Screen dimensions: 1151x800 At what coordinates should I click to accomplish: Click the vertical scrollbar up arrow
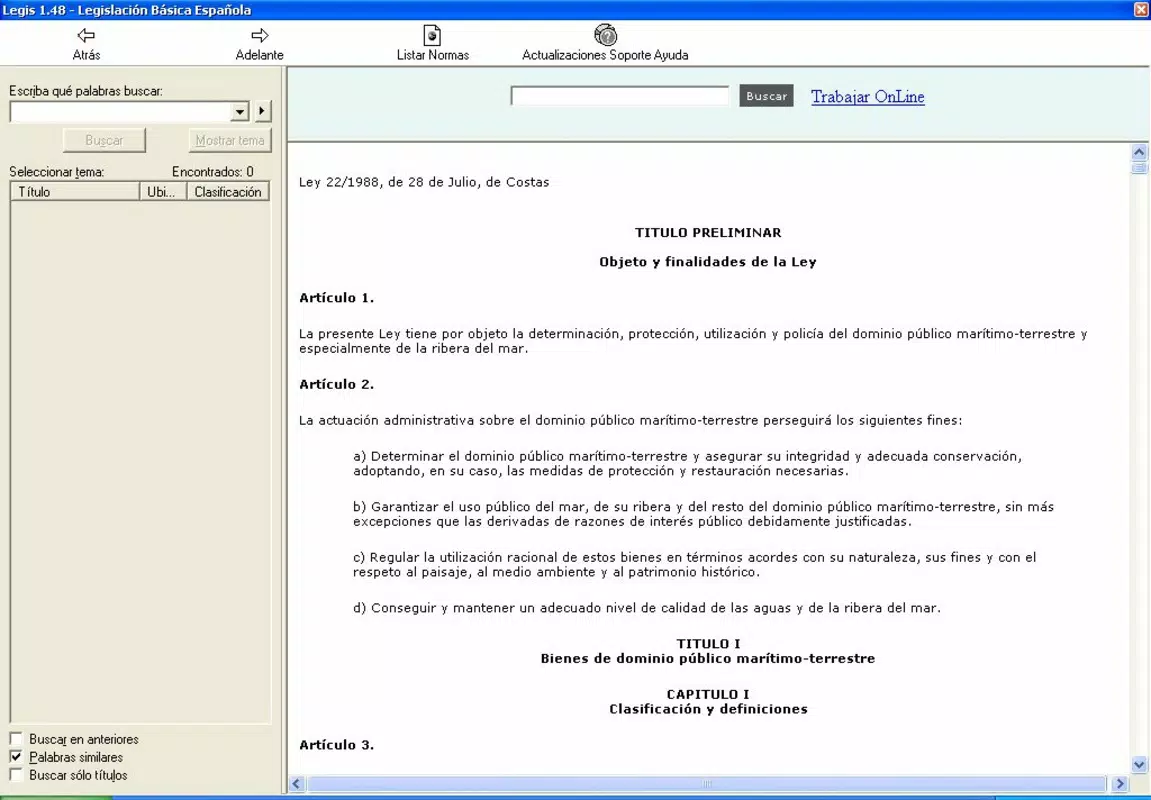click(x=1139, y=152)
